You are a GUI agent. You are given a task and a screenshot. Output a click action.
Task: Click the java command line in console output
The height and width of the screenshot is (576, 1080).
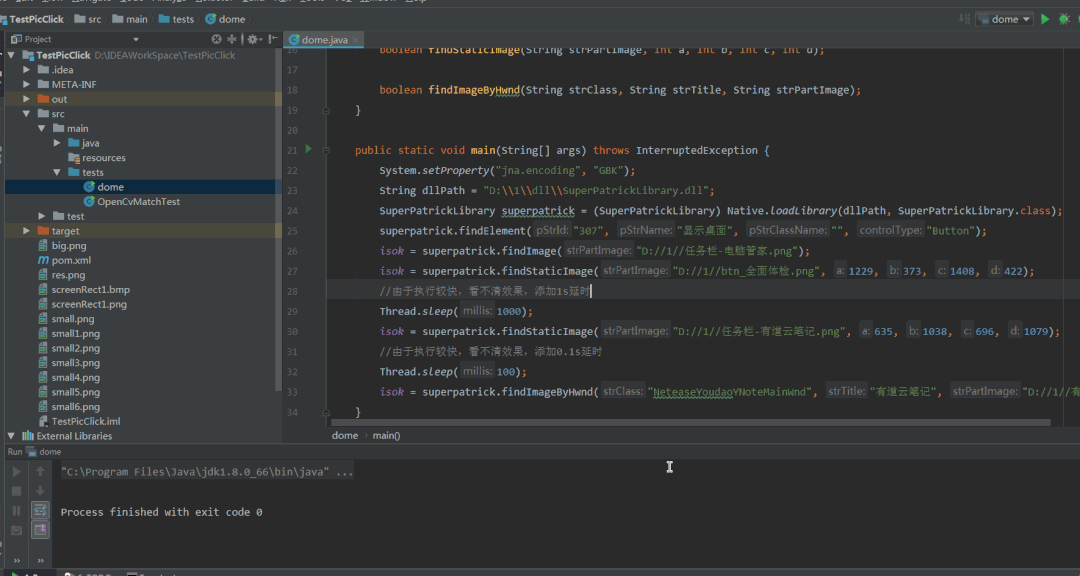(x=207, y=472)
